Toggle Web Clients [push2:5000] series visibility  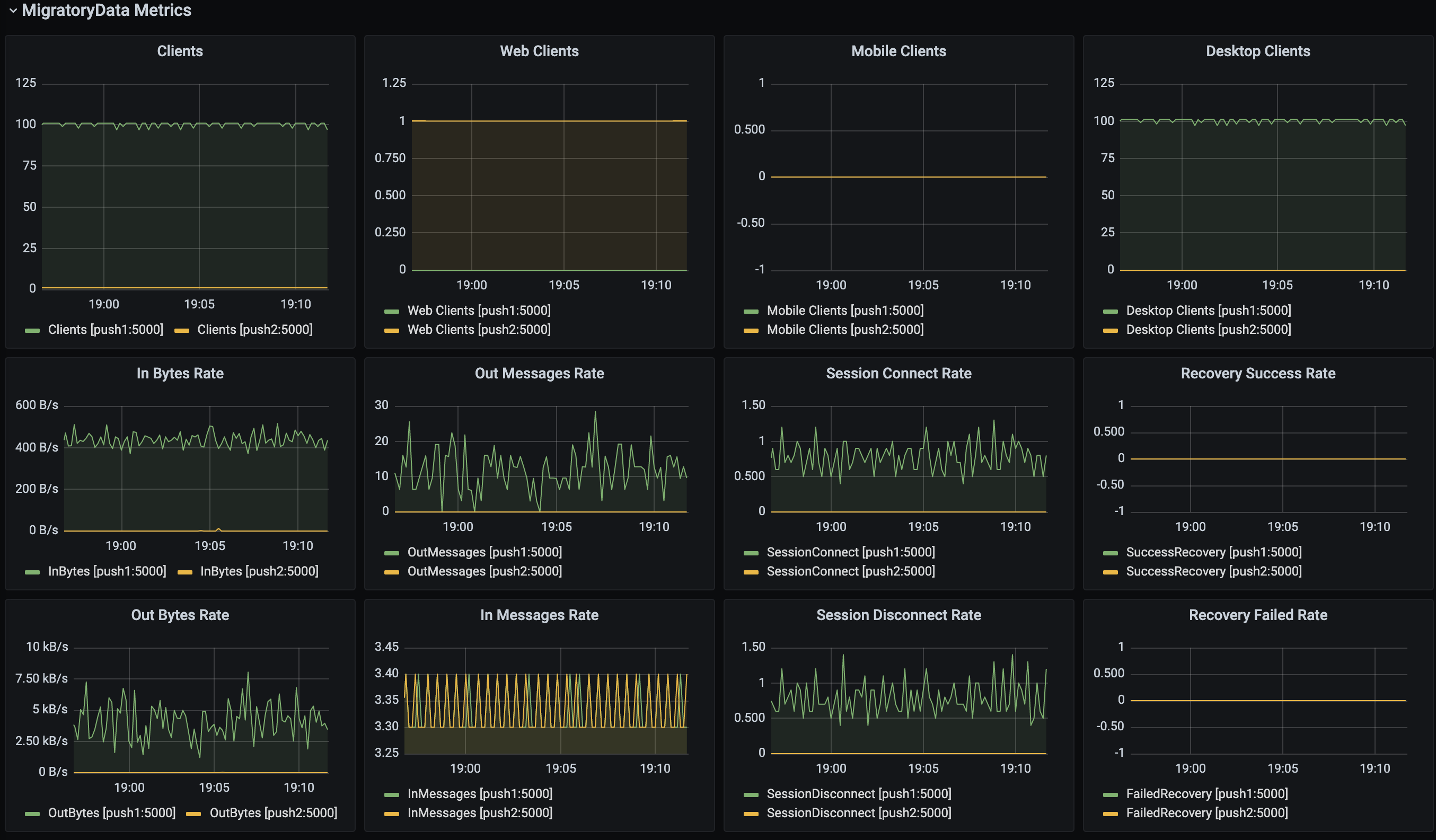coord(479,330)
